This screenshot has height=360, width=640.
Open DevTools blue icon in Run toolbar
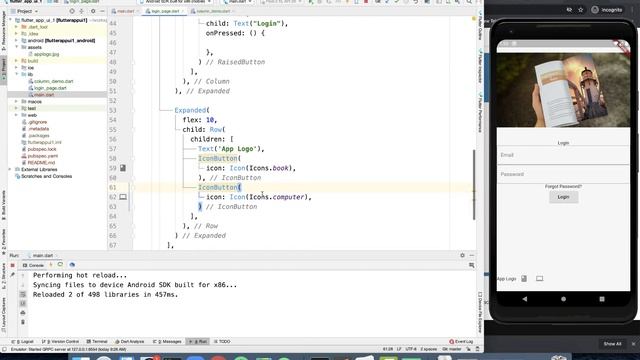(x=72, y=265)
